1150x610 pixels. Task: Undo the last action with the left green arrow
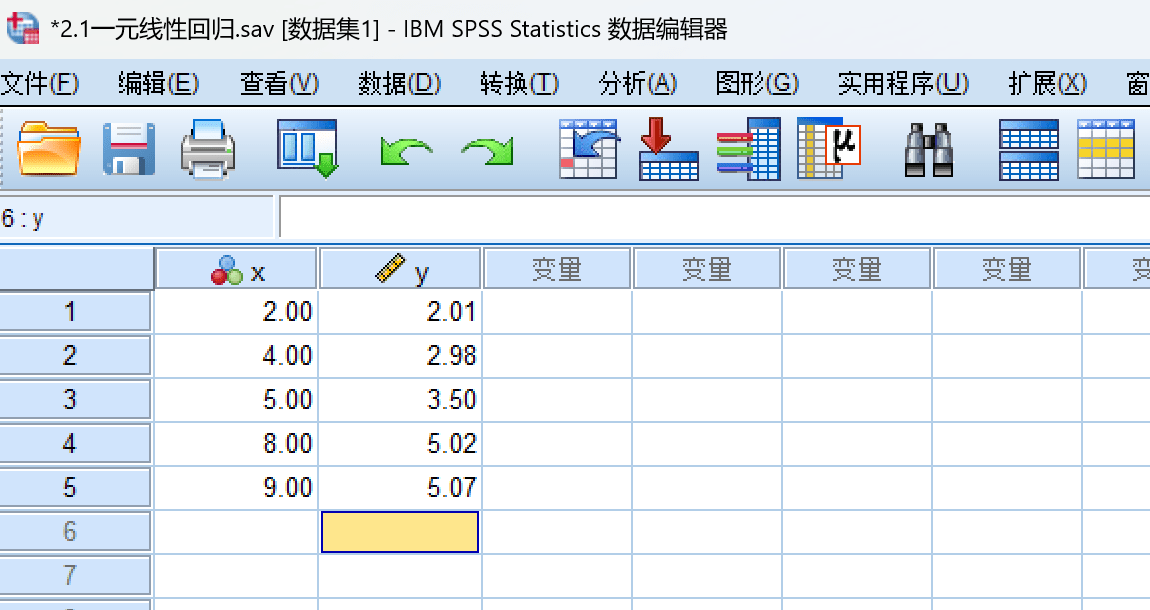pos(406,152)
